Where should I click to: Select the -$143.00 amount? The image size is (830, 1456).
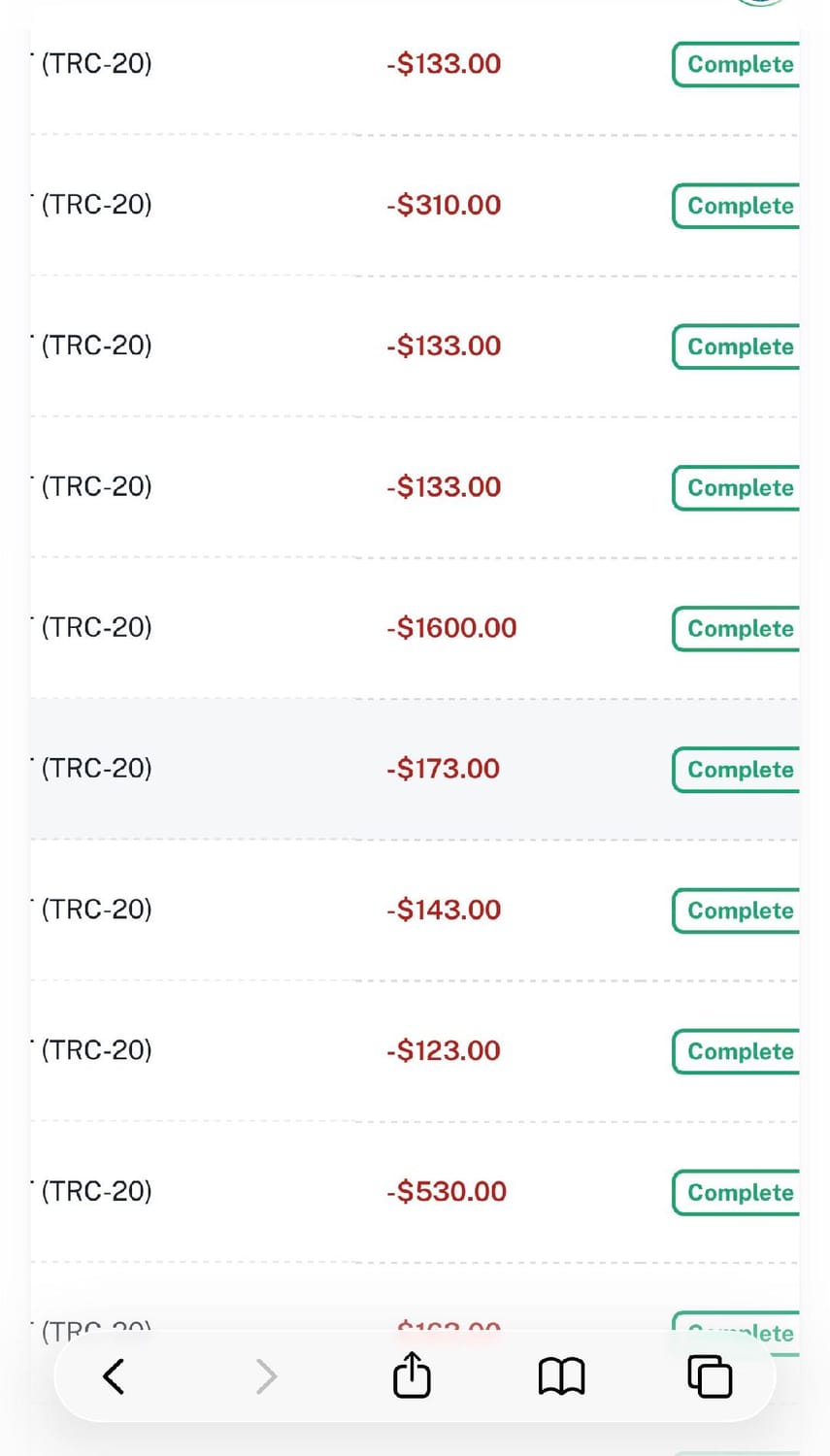point(444,910)
